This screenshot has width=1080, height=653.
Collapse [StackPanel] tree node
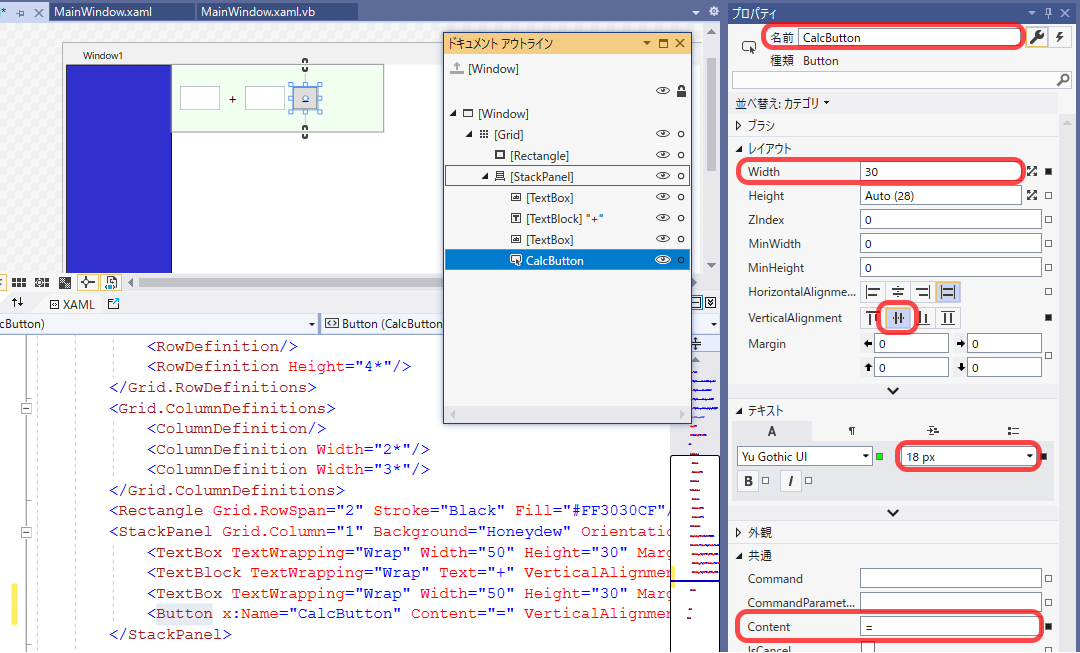tap(486, 176)
